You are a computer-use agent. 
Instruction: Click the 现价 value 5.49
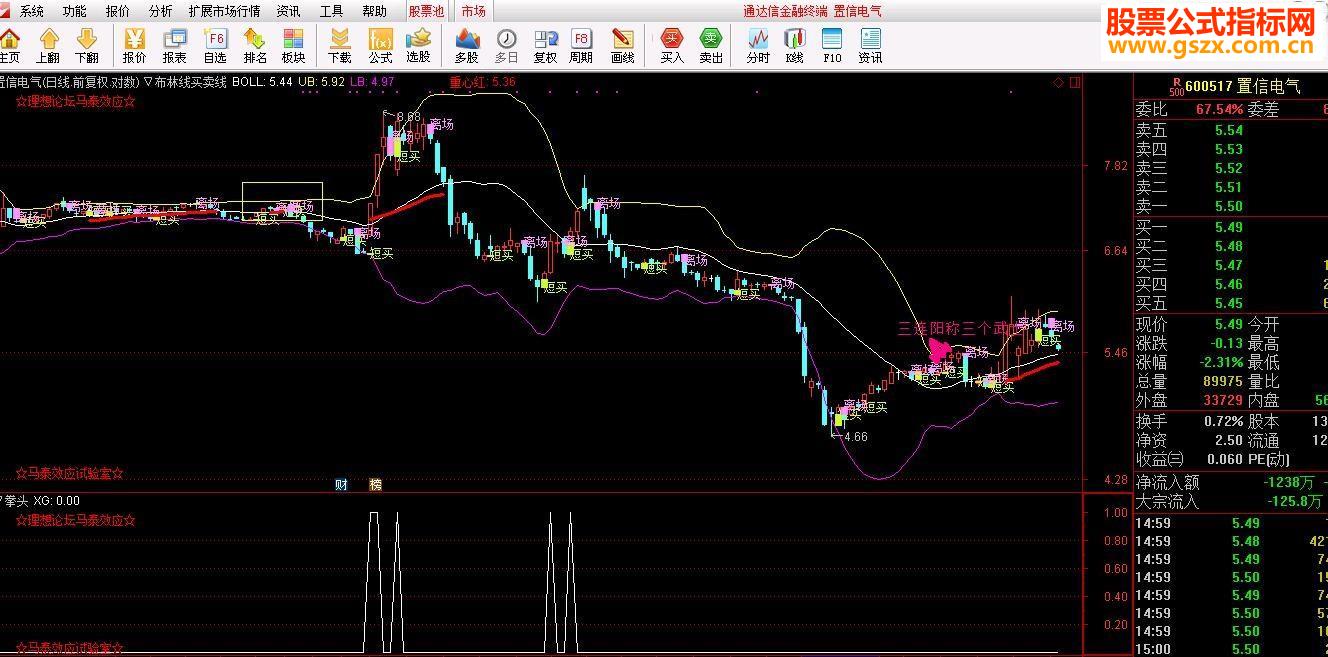pos(1228,324)
